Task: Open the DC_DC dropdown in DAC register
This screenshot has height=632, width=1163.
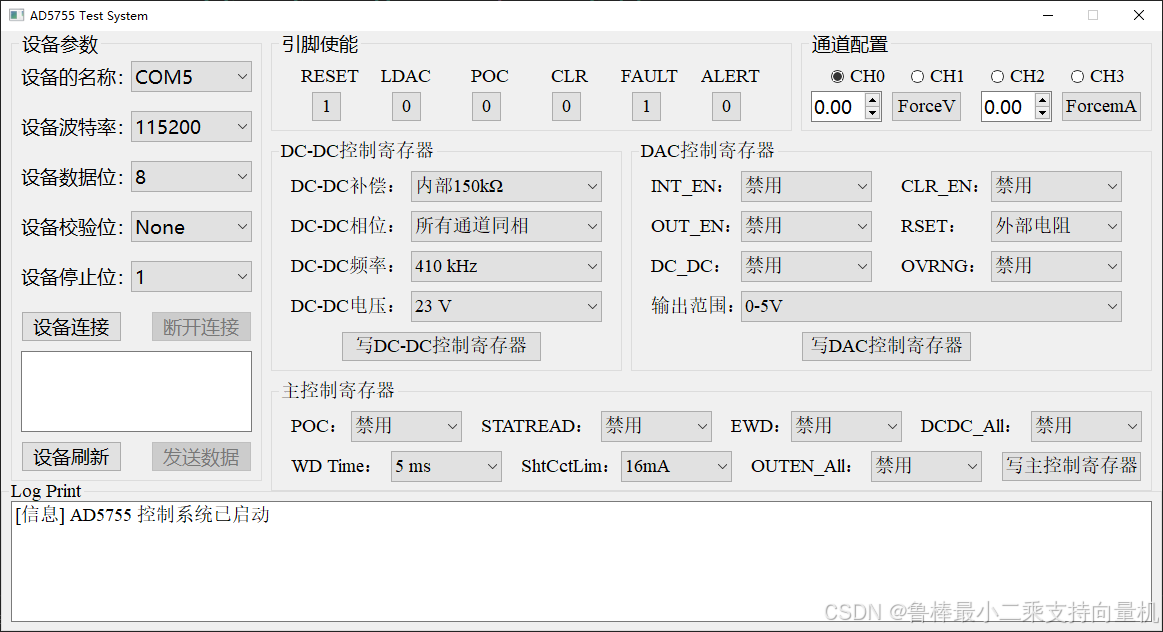Action: 806,266
